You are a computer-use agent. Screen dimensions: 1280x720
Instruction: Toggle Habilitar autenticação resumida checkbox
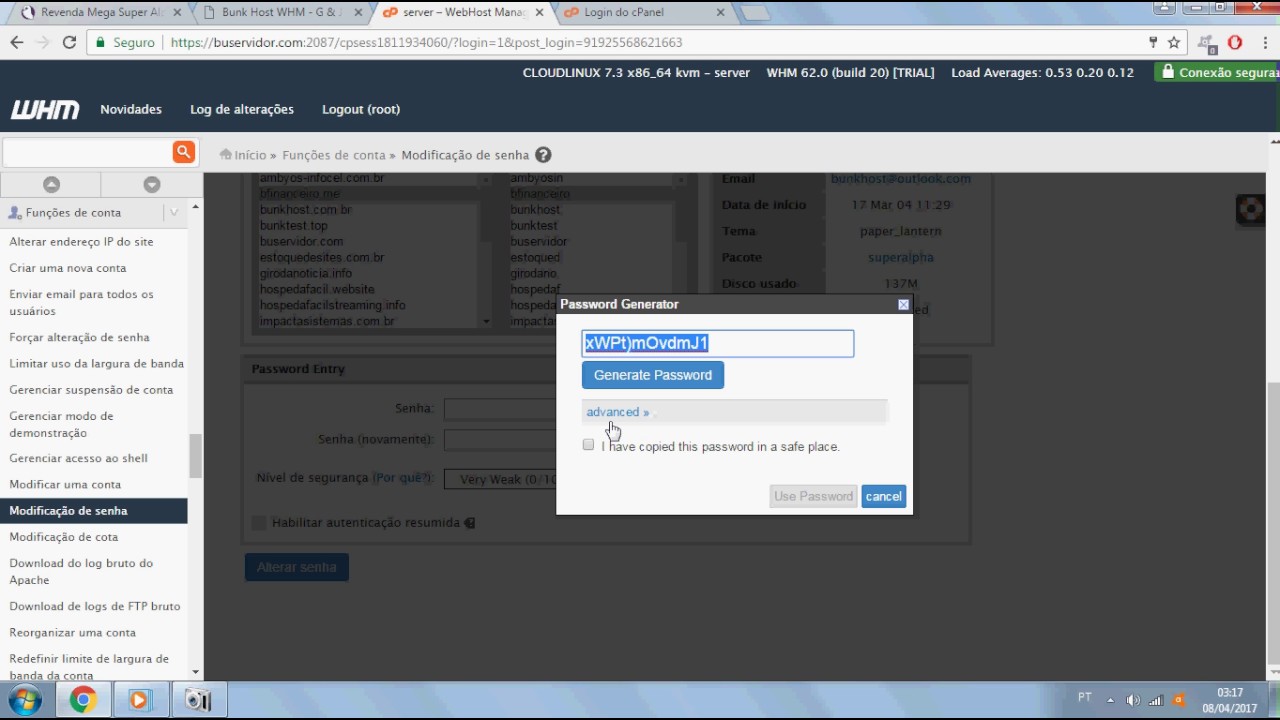coord(259,522)
